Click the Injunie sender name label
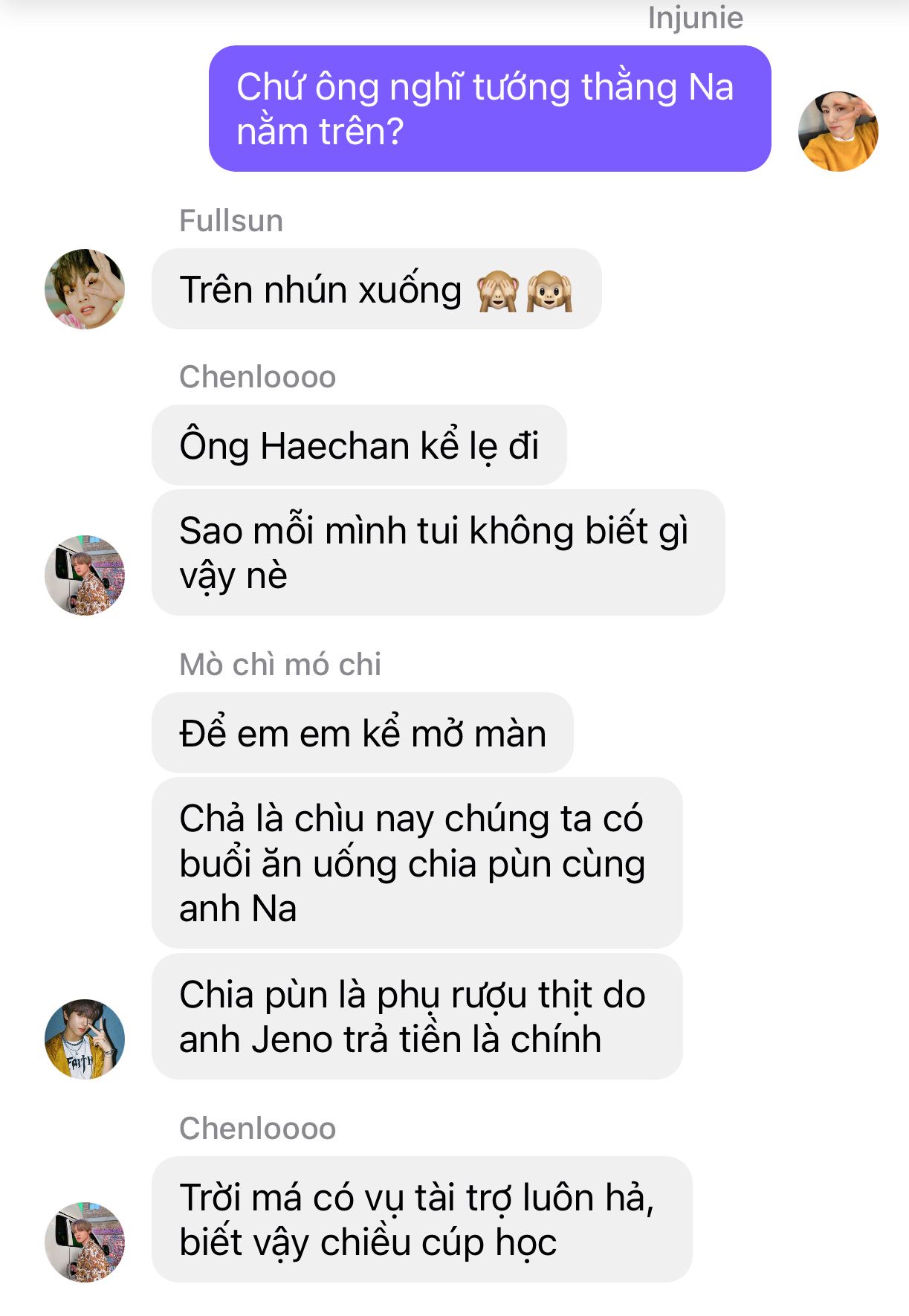The height and width of the screenshot is (1316, 909). tap(696, 18)
